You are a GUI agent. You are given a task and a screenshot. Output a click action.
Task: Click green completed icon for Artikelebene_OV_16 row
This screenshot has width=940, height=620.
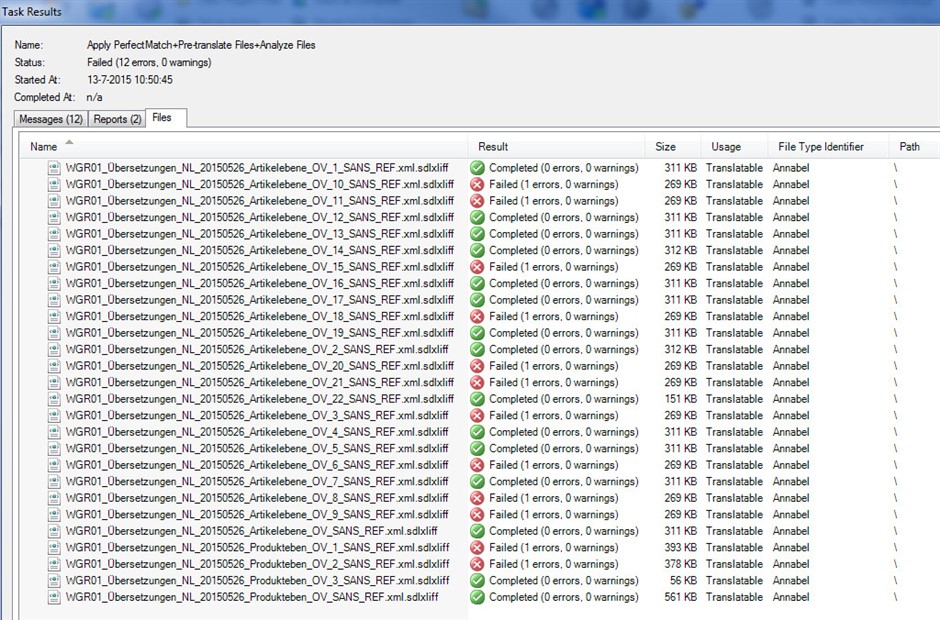(x=477, y=283)
